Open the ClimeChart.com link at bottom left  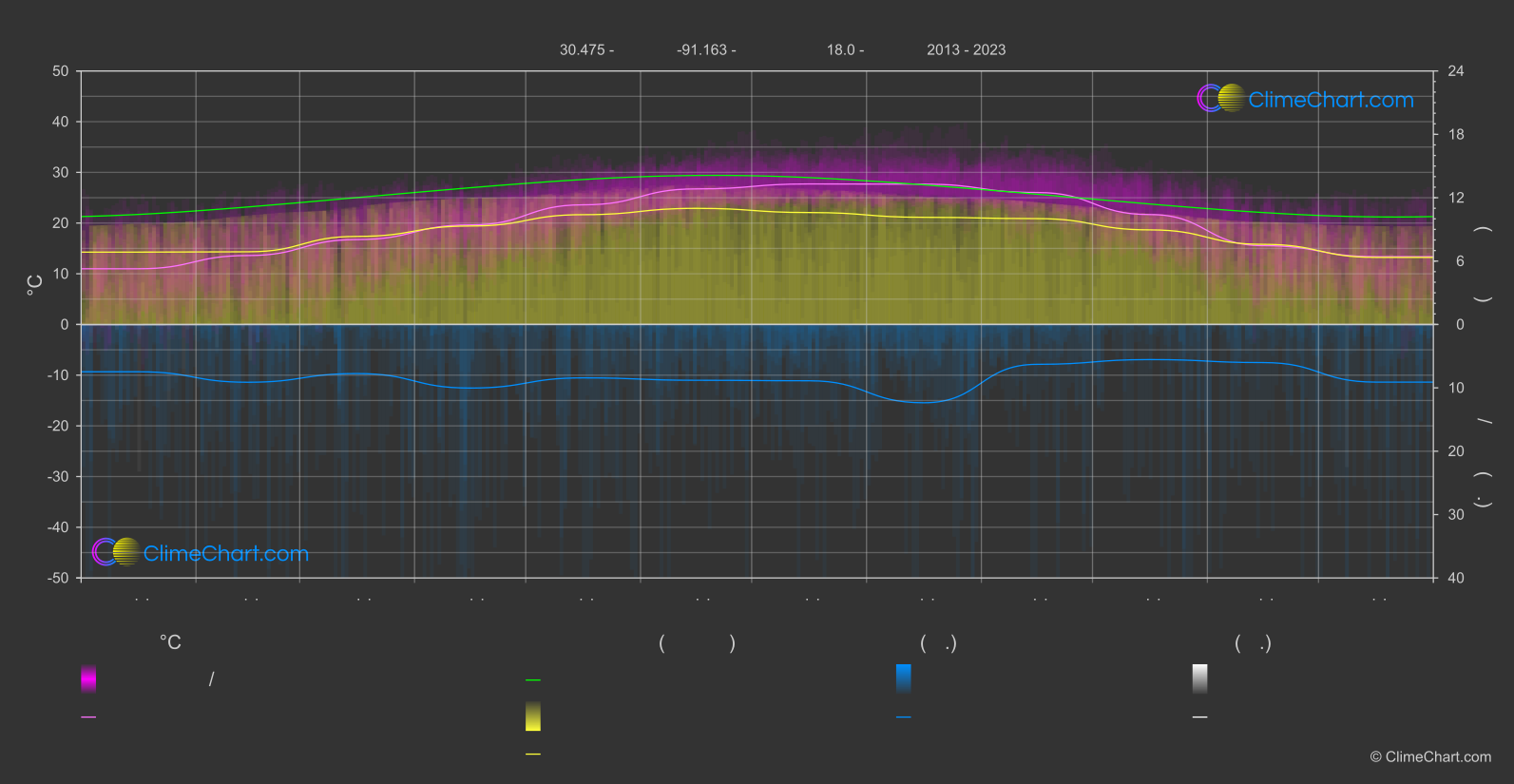(x=226, y=553)
